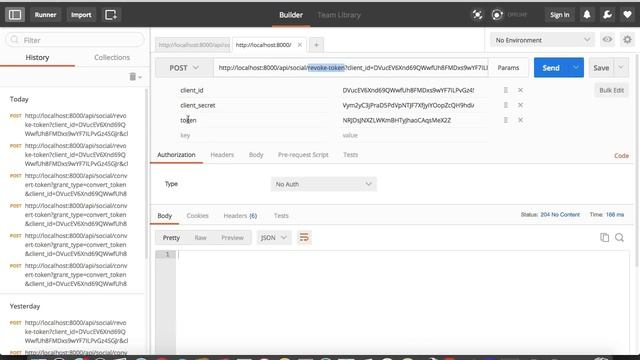Screen dimensions: 640x360
Task: Switch to the first greyed localhost request tab
Action: click(193, 45)
